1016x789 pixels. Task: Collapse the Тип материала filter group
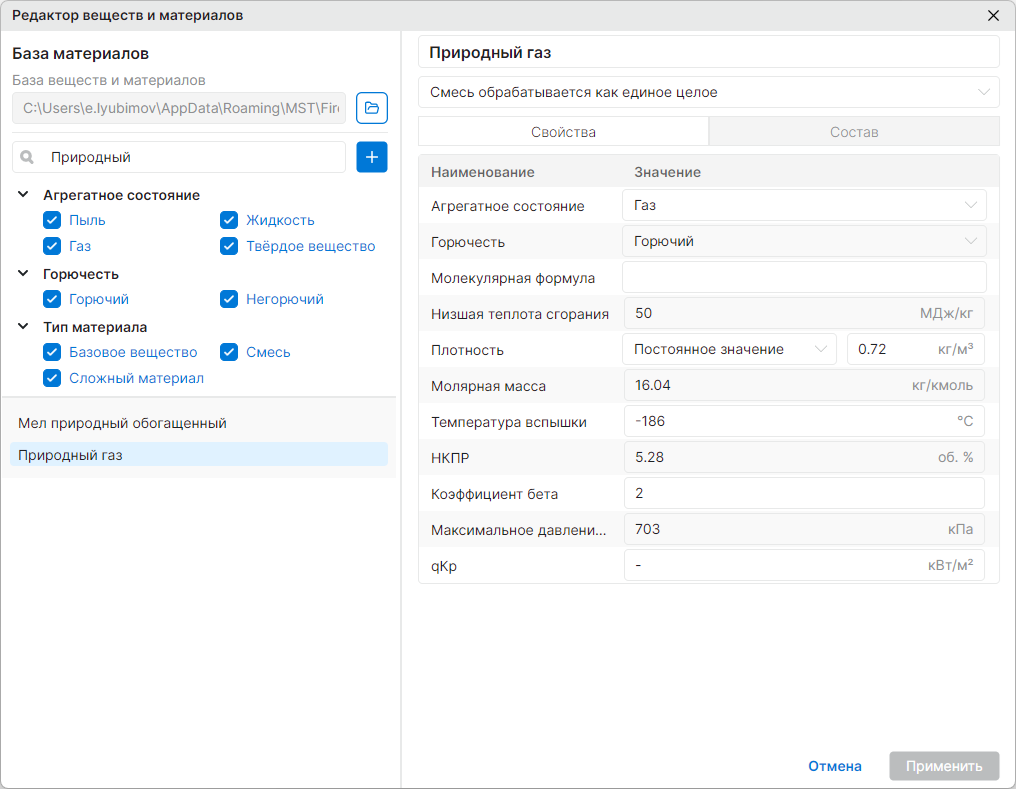click(x=23, y=326)
